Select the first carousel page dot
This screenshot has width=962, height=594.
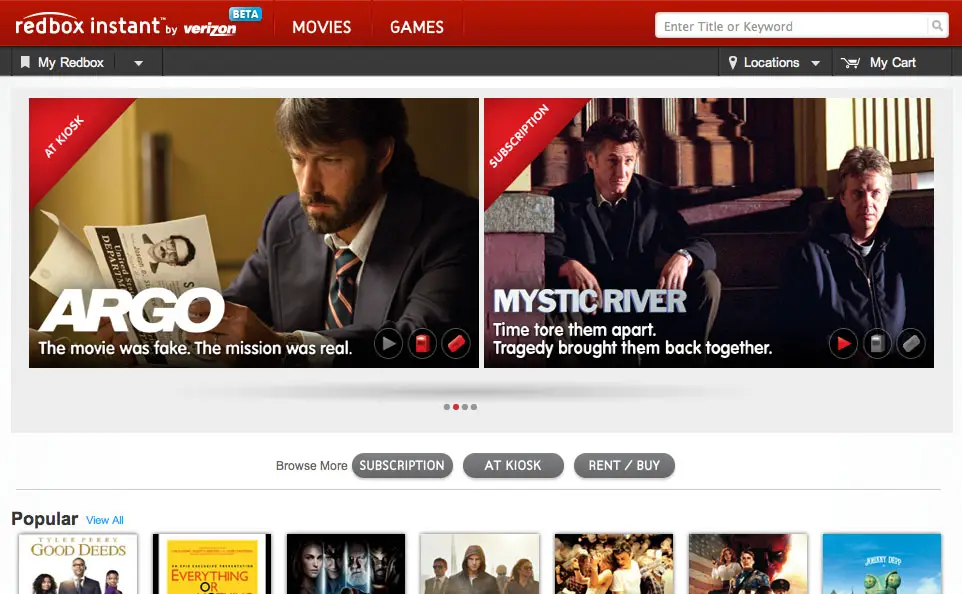[447, 407]
